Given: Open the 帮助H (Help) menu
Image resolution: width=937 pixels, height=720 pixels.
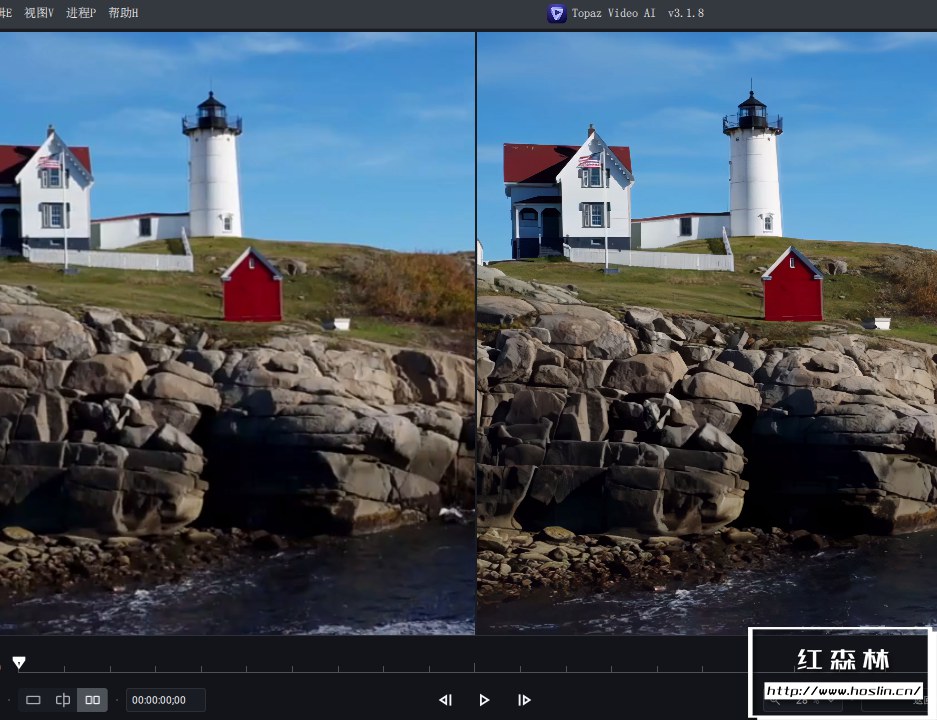Looking at the screenshot, I should 124,13.
